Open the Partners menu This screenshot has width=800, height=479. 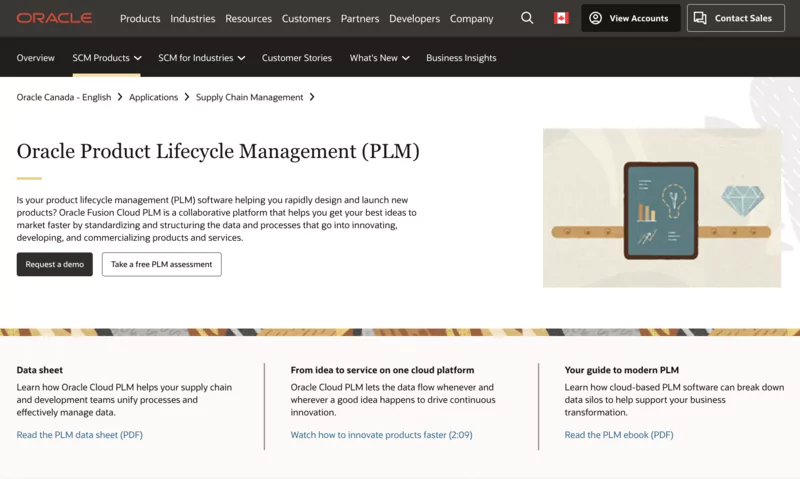360,18
